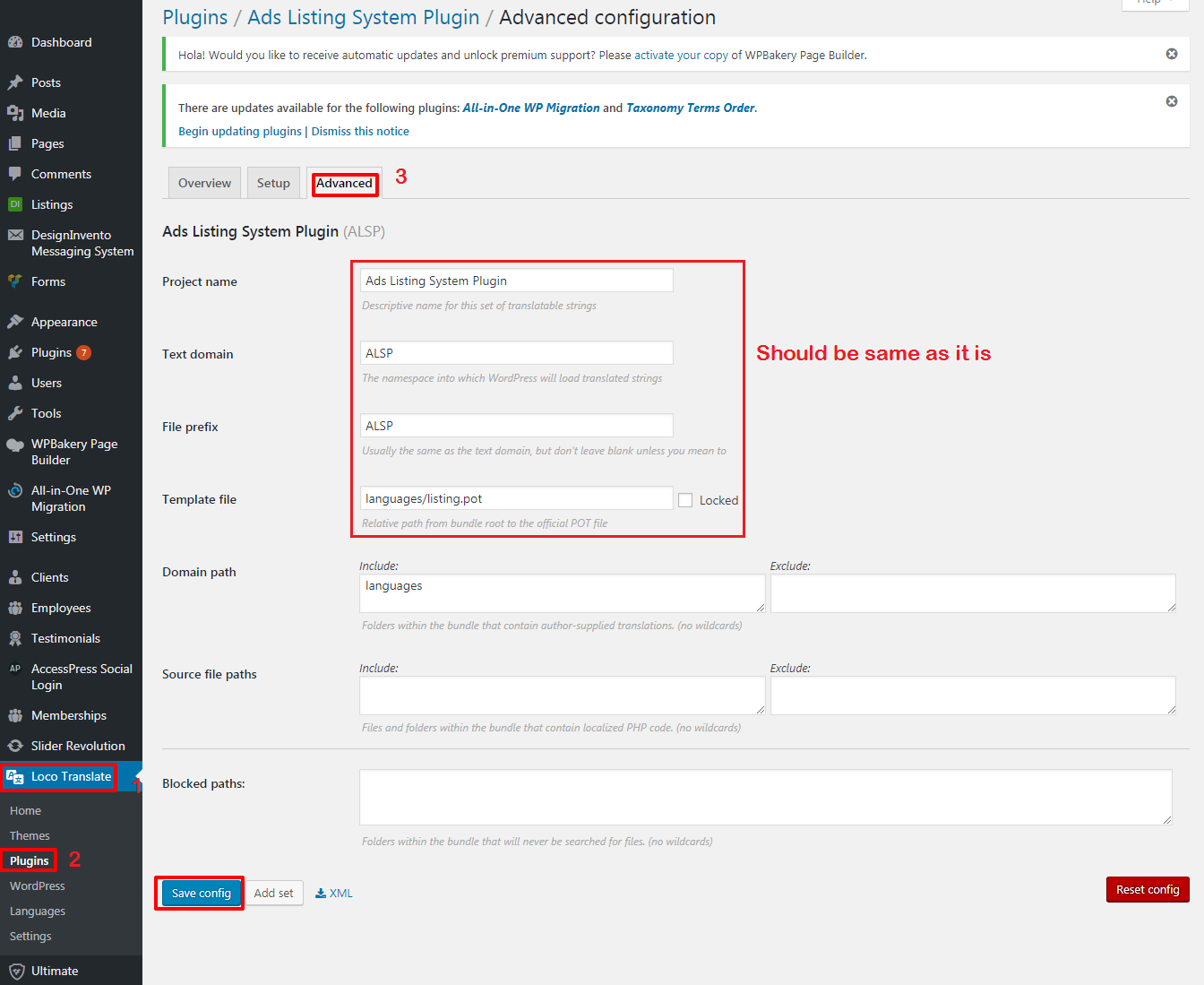Open Loco Translate Settings submenu item
This screenshot has width=1204, height=985.
pyautogui.click(x=30, y=936)
